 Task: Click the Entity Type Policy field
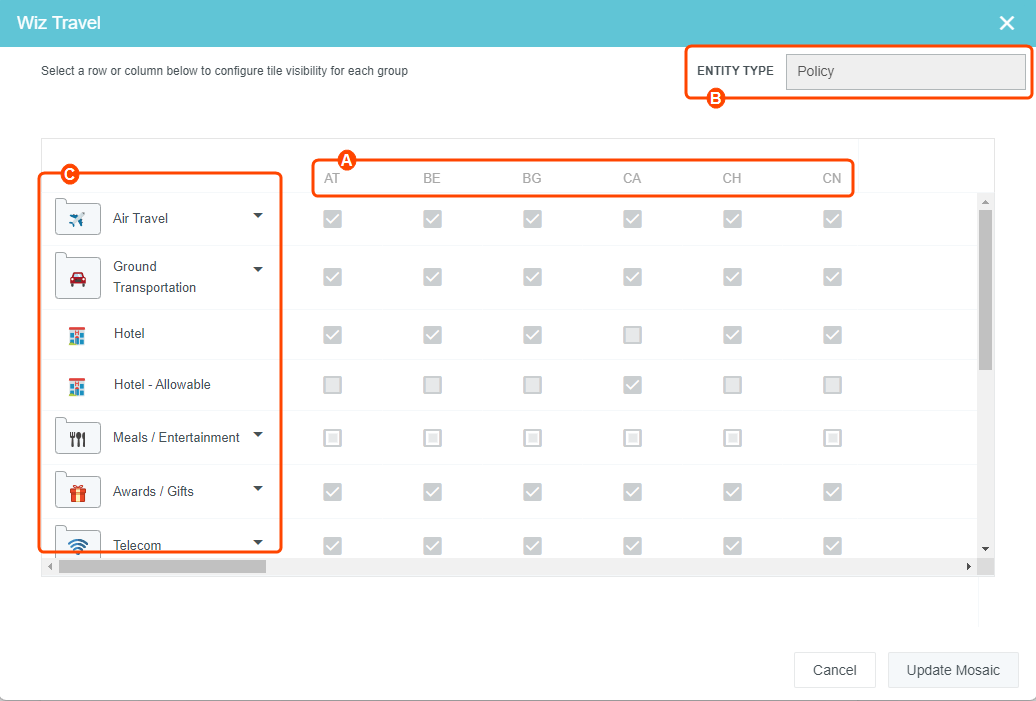coord(905,72)
